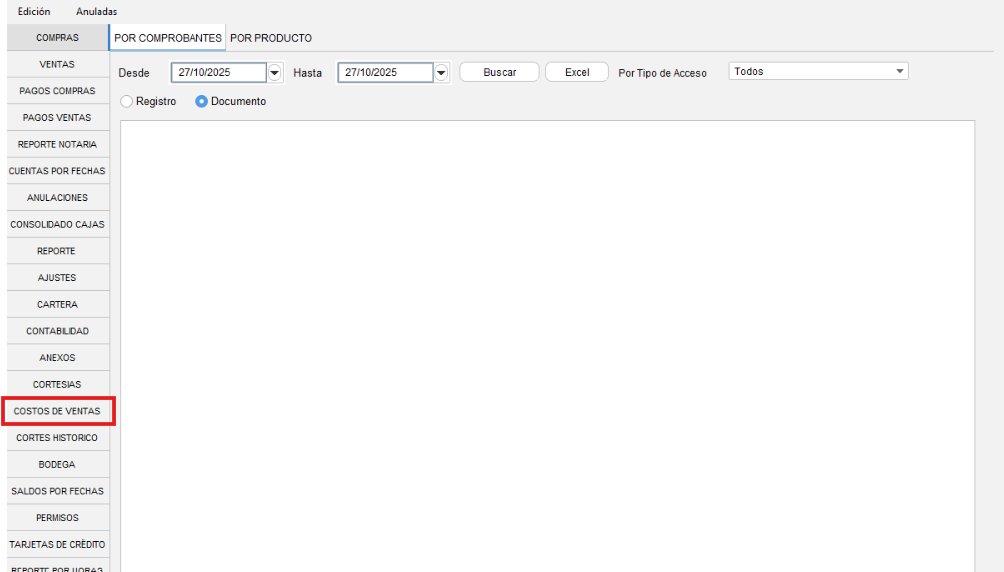
Task: Switch to the POR PRODUCTO tab
Action: (x=271, y=38)
